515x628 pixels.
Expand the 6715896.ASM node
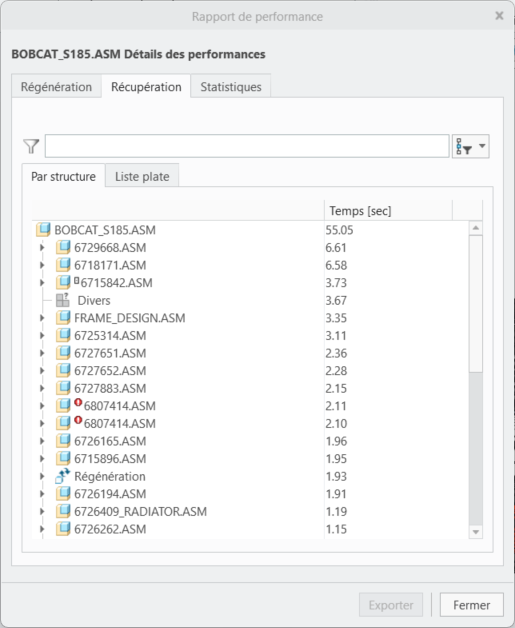[x=42, y=459]
